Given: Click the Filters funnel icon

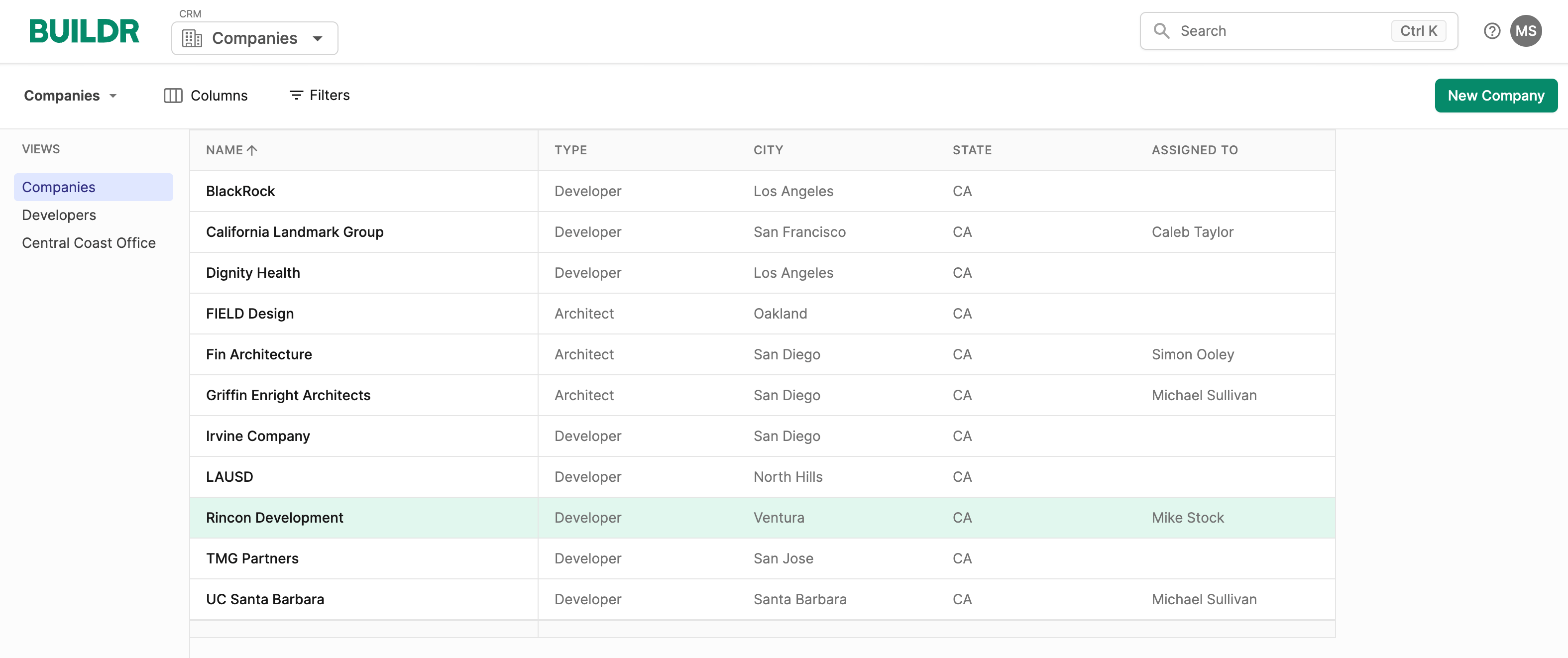Looking at the screenshot, I should click(x=296, y=96).
